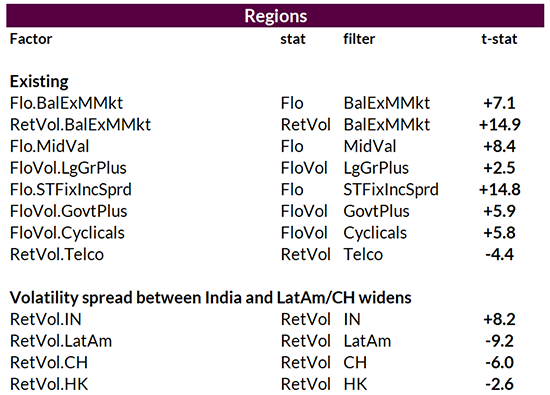Select the -6.0 t-stat value
Viewport: 550px width, 395px height.
point(499,363)
